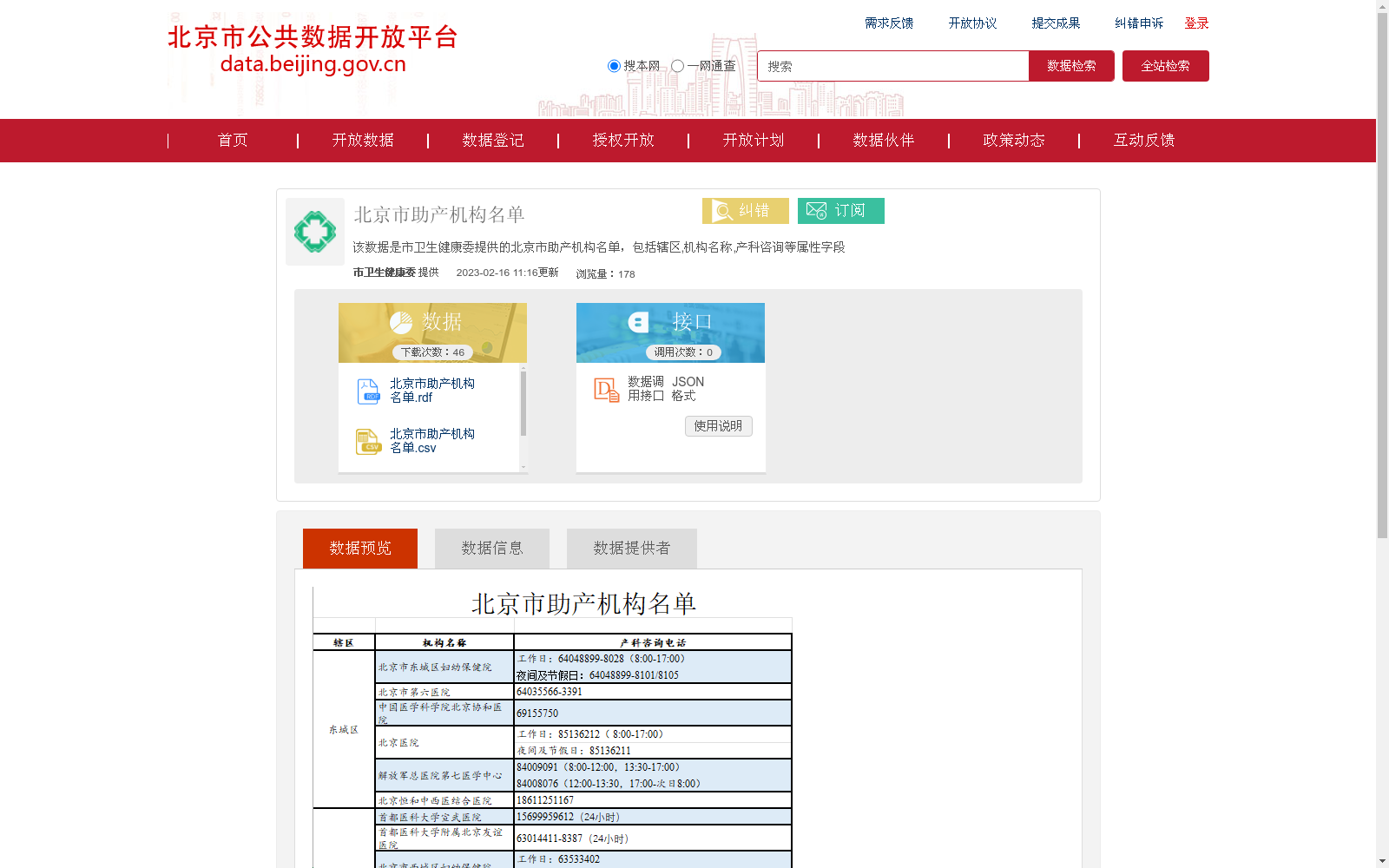Click the 全站检索 button

pos(1166,66)
